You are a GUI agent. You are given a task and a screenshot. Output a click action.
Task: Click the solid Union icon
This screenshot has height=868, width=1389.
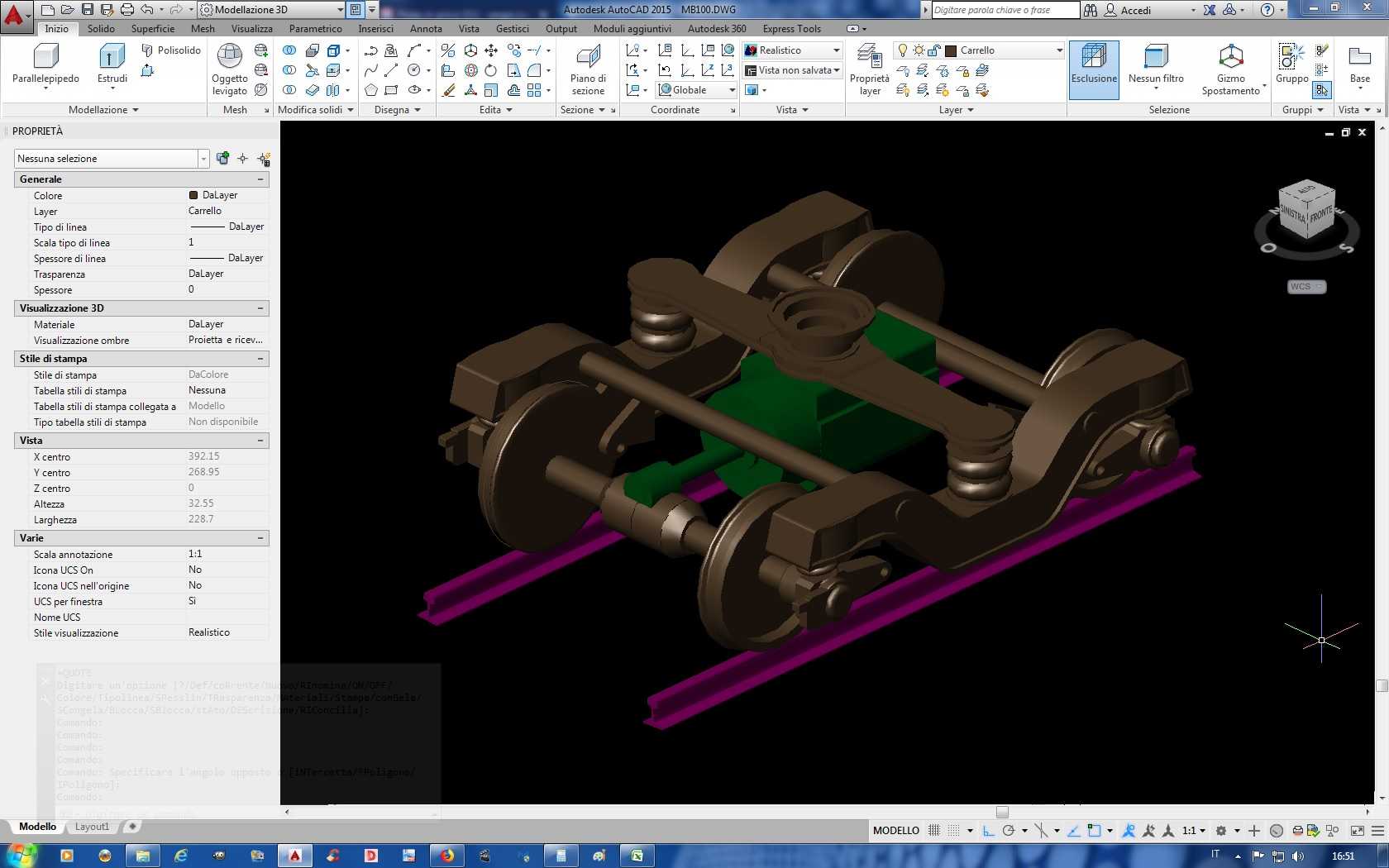pos(289,50)
